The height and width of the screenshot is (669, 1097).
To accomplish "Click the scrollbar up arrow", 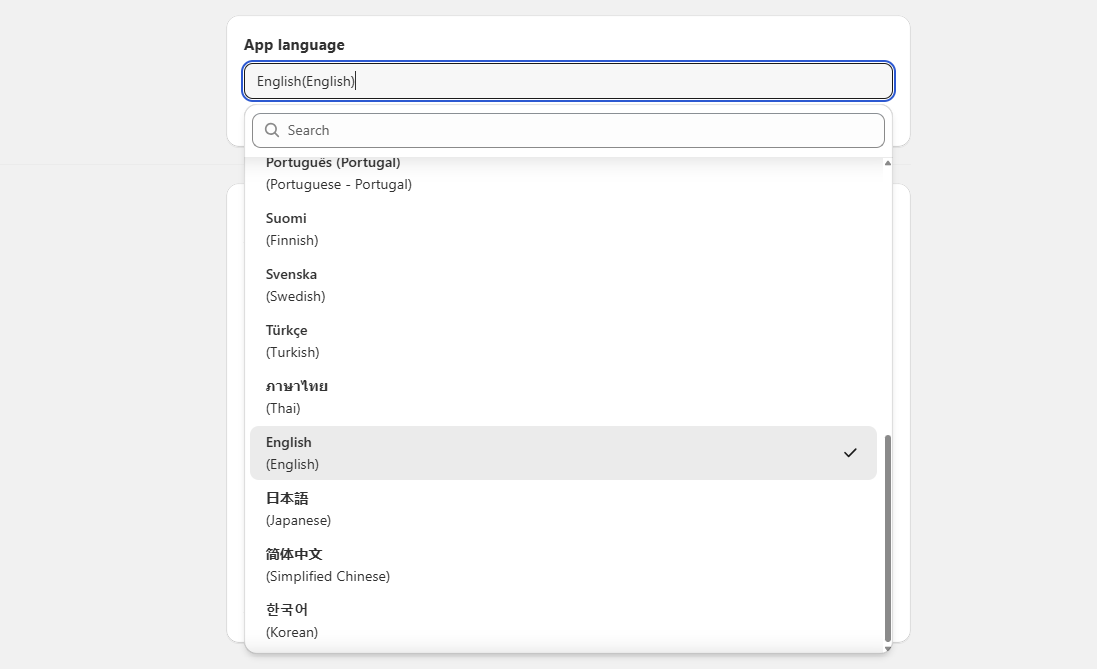I will pos(888,163).
